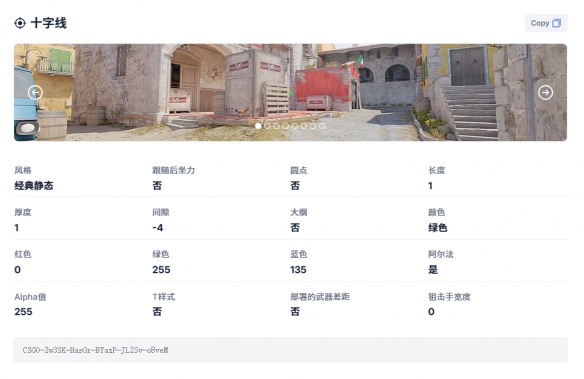The height and width of the screenshot is (379, 584).
Task: Click the 经典静态 style value
Action: (34, 185)
